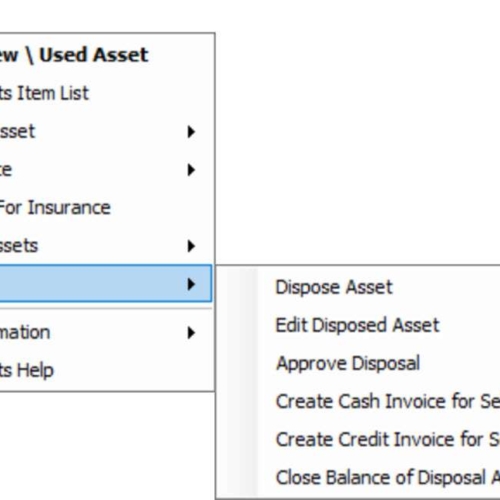Expand arrow beside the 'mation' entry
The height and width of the screenshot is (500, 500).
click(191, 332)
